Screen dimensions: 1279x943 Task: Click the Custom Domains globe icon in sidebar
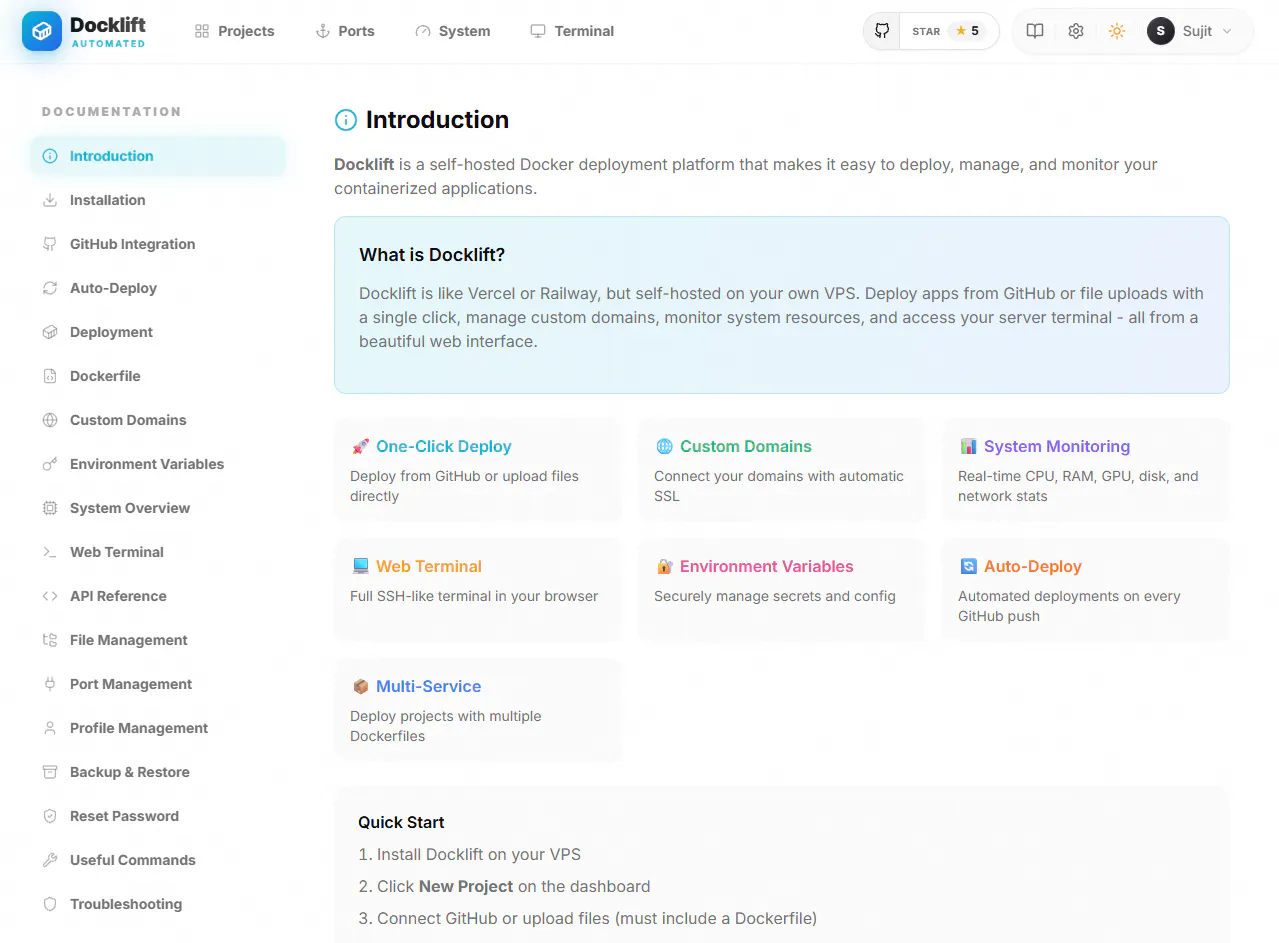pyautogui.click(x=50, y=420)
